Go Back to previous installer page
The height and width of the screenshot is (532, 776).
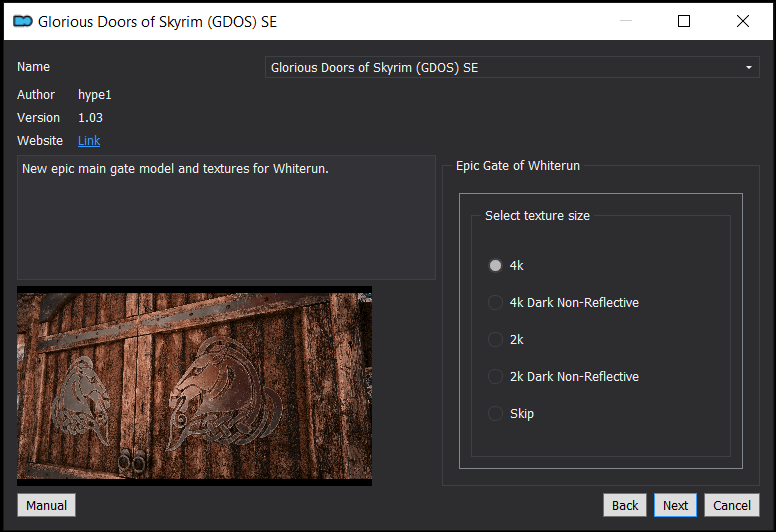pos(625,505)
